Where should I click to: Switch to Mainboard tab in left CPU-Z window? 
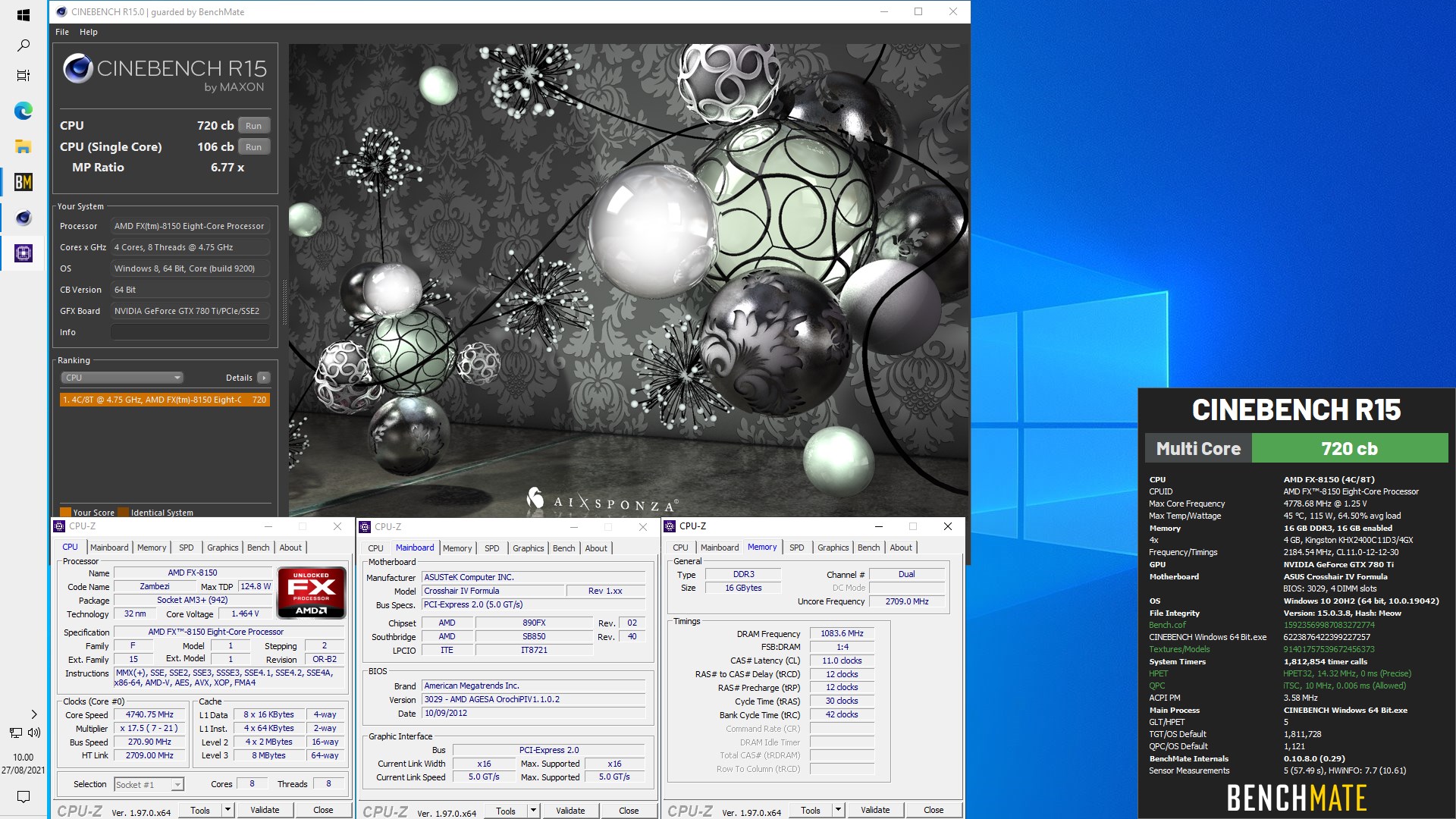(109, 548)
